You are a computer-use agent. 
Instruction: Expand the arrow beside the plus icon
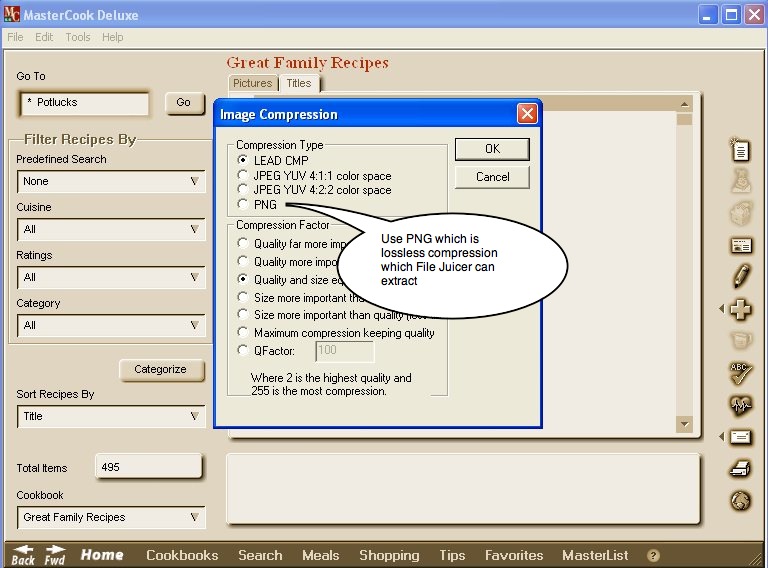(721, 309)
